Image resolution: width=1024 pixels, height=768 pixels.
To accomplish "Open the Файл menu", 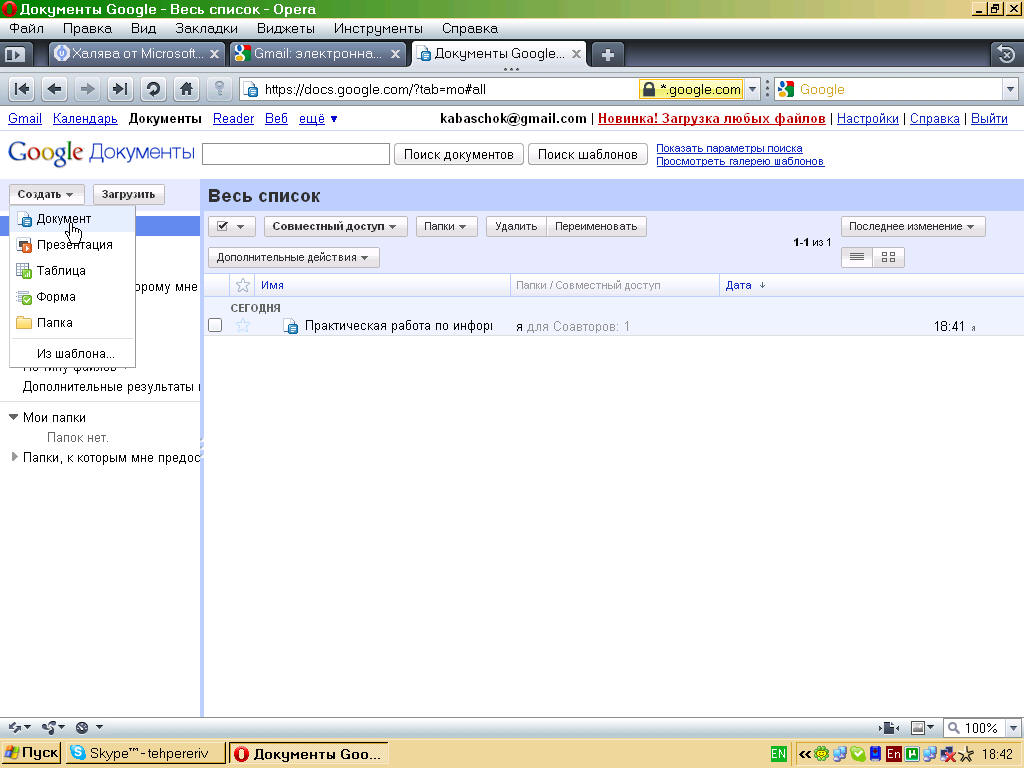I will coord(27,28).
